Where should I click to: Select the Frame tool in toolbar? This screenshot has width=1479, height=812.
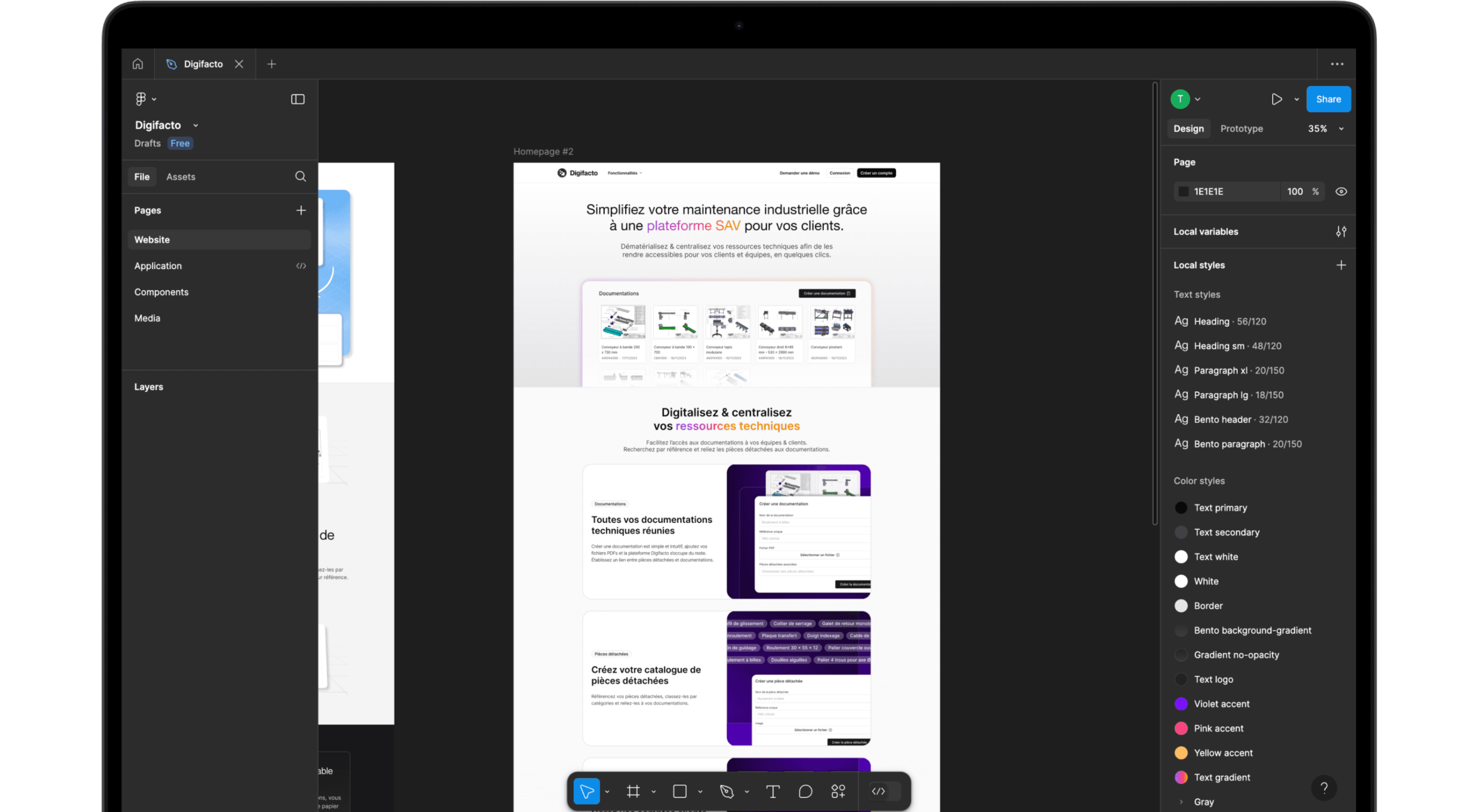[x=633, y=791]
